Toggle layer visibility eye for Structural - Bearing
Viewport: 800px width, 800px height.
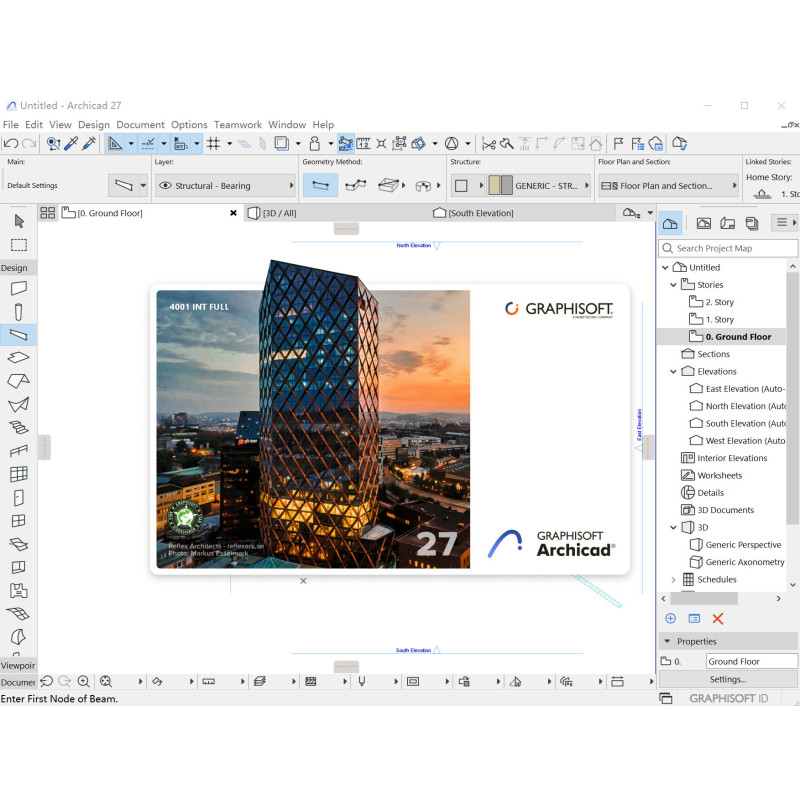pos(164,186)
